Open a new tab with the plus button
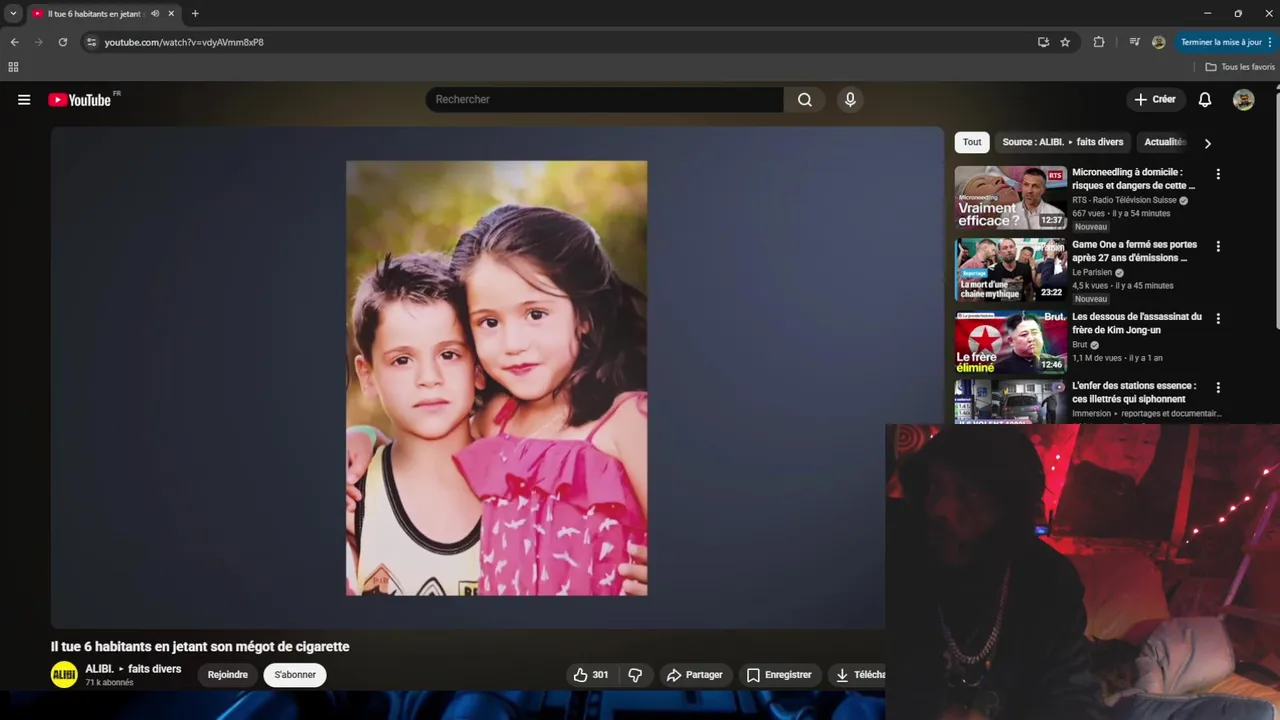The image size is (1280, 720). pyautogui.click(x=195, y=14)
